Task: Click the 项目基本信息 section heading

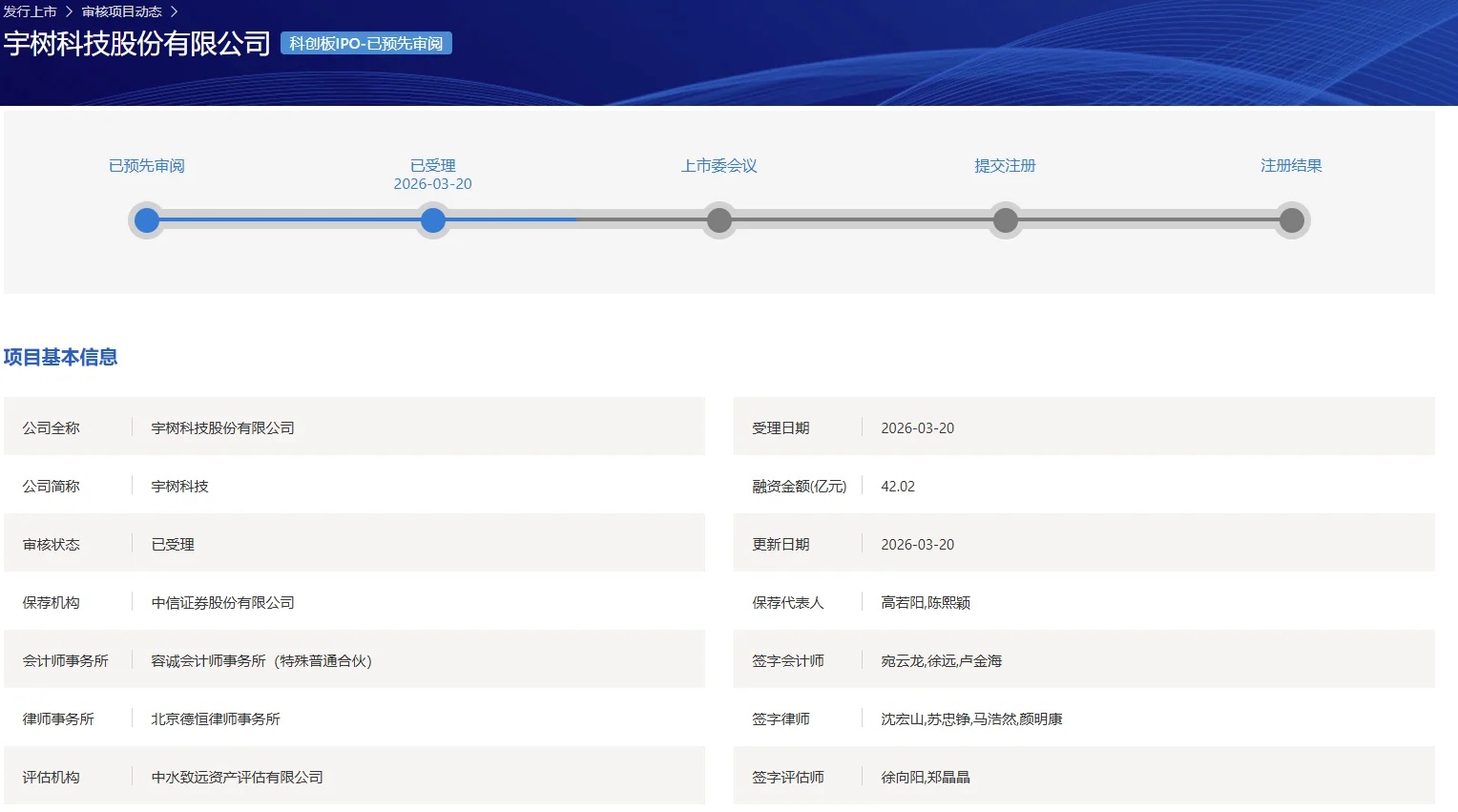Action: coord(61,358)
